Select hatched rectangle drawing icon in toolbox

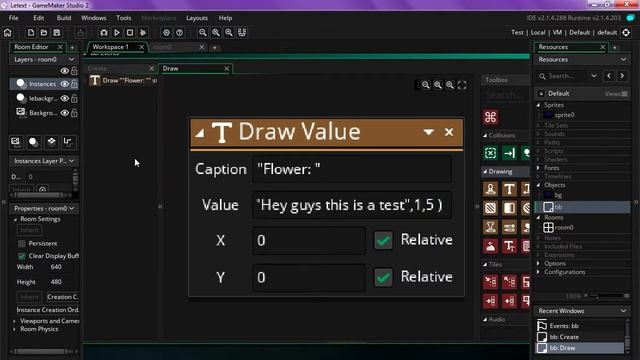coord(491,208)
